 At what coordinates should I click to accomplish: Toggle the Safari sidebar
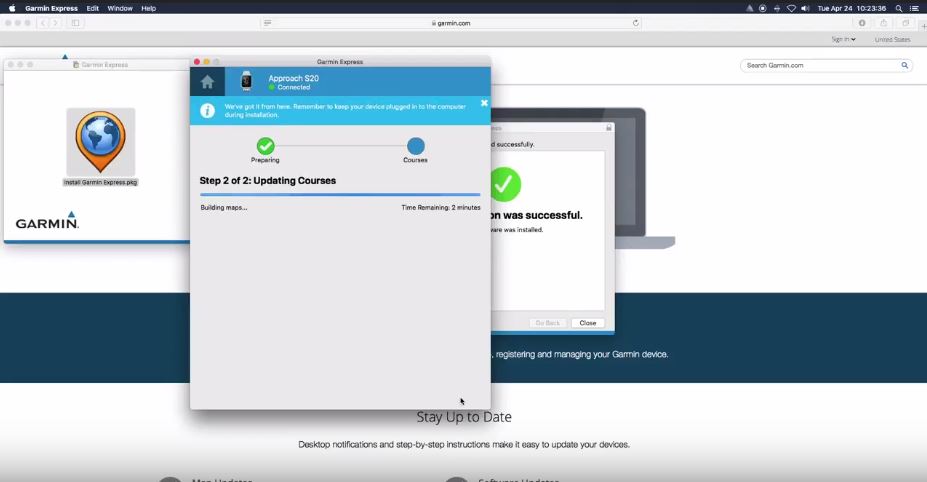point(76,23)
